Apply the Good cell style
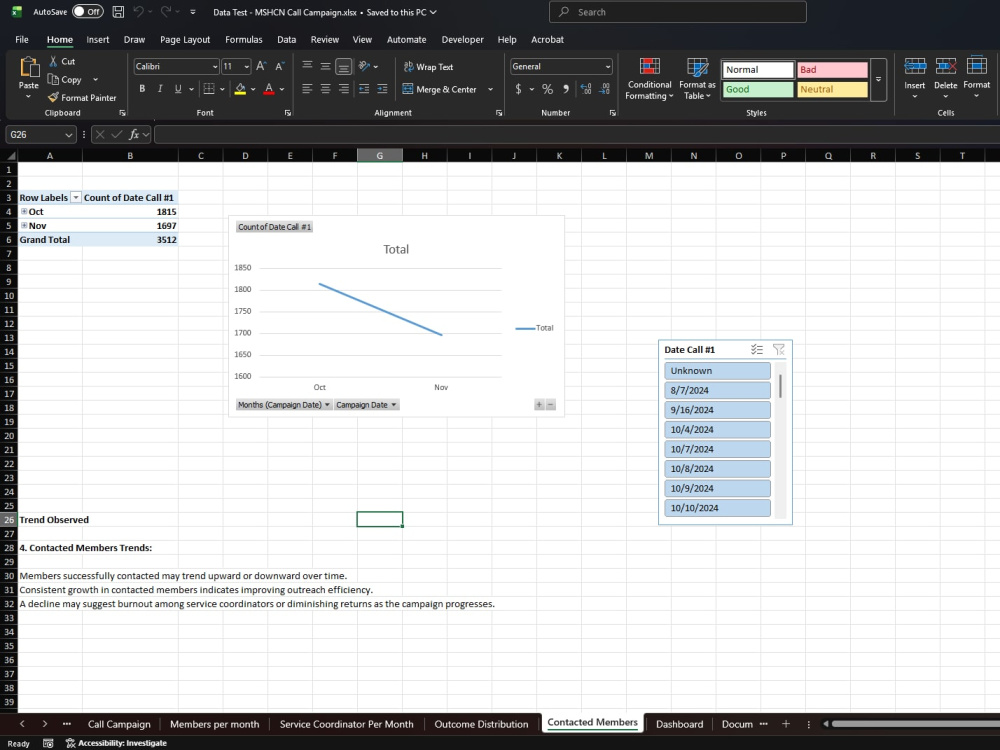 758,89
